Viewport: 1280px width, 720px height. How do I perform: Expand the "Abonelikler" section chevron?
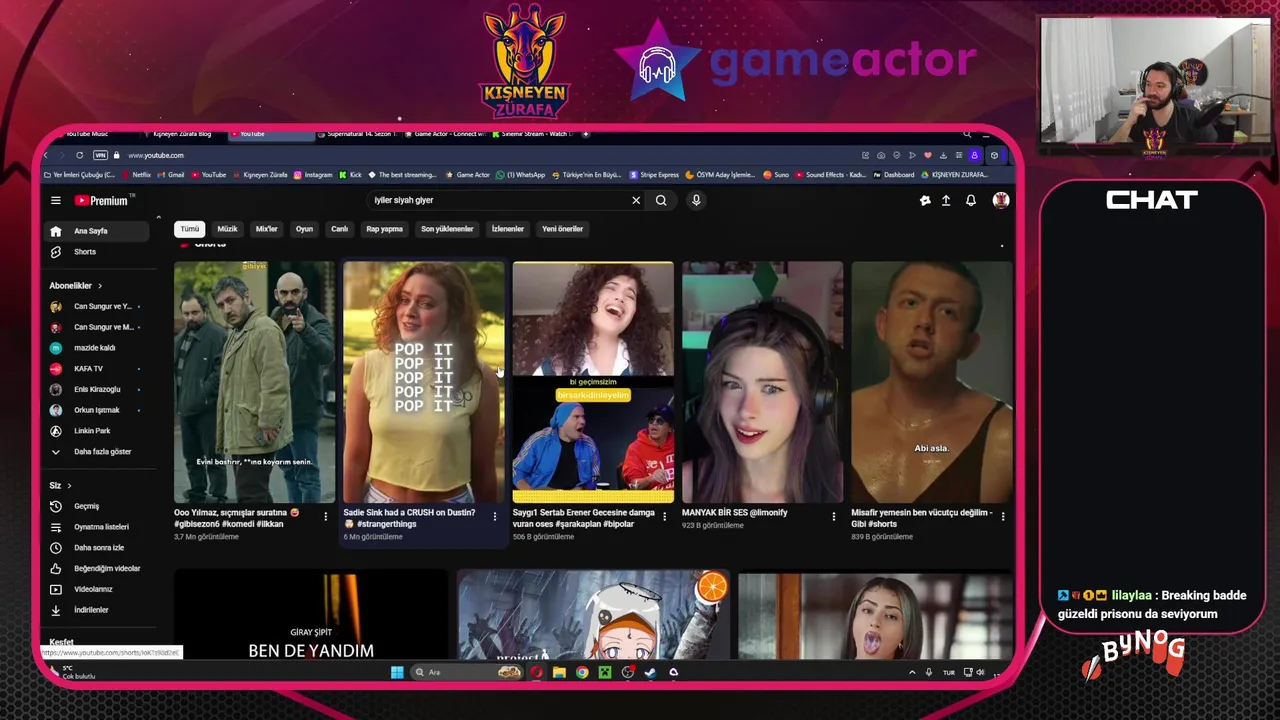[x=99, y=286]
